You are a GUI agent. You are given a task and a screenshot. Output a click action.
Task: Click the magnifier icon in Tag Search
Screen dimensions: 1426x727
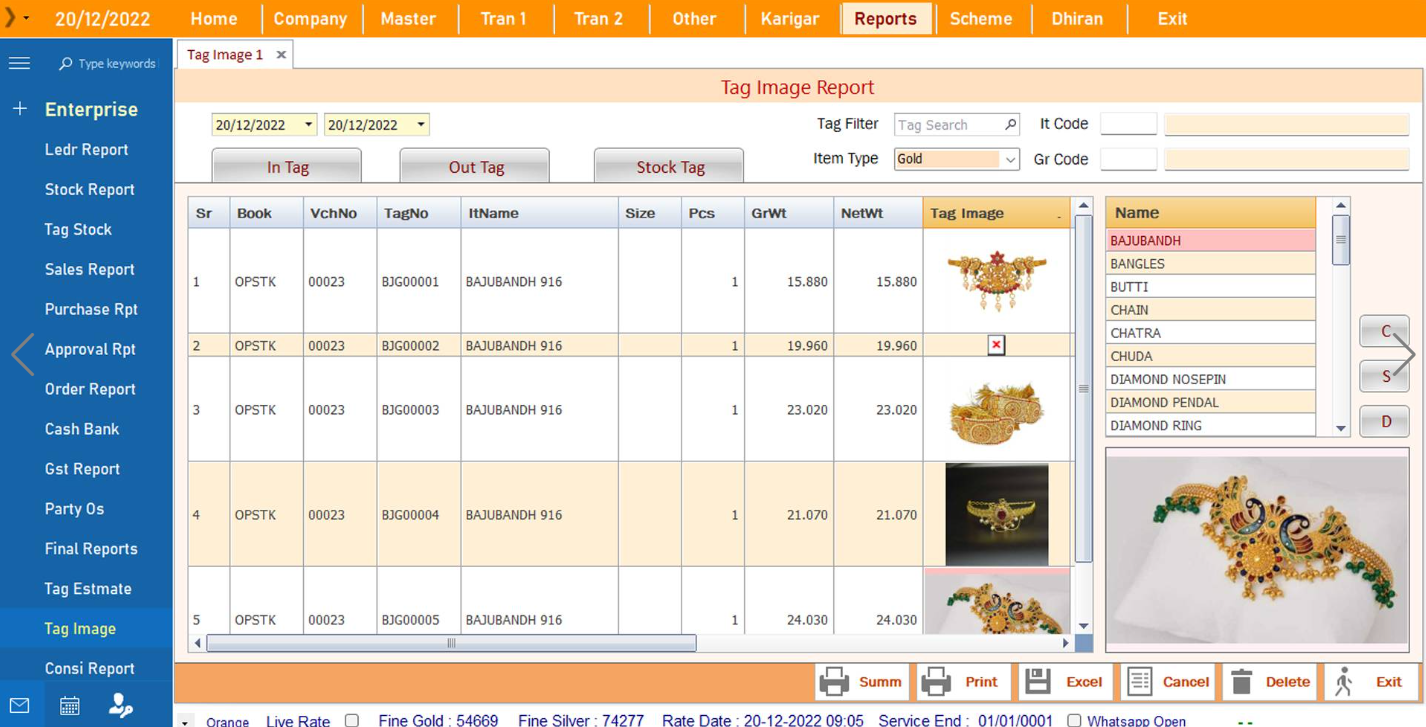tap(1010, 125)
